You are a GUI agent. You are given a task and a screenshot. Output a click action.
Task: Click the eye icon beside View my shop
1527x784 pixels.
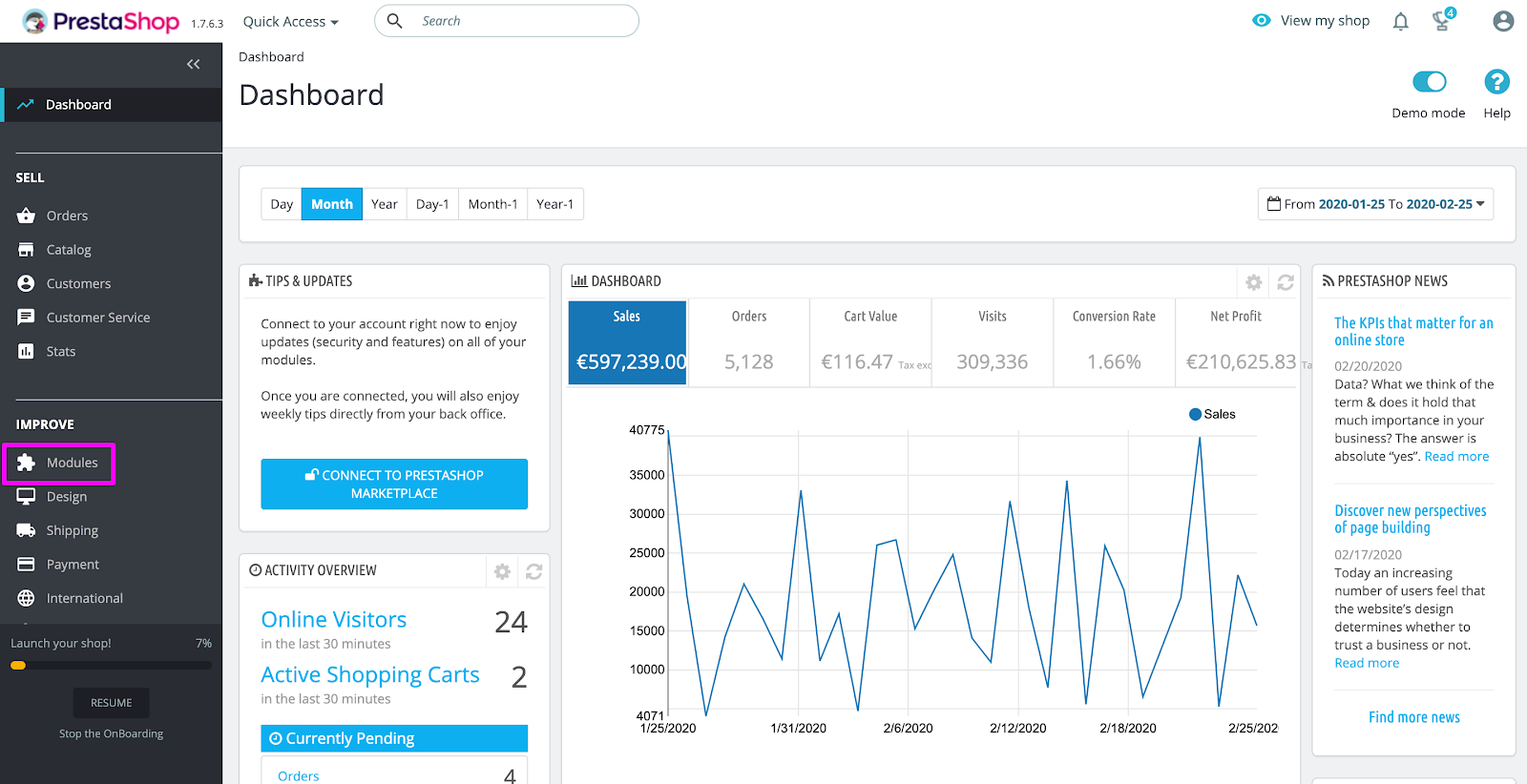(1261, 21)
